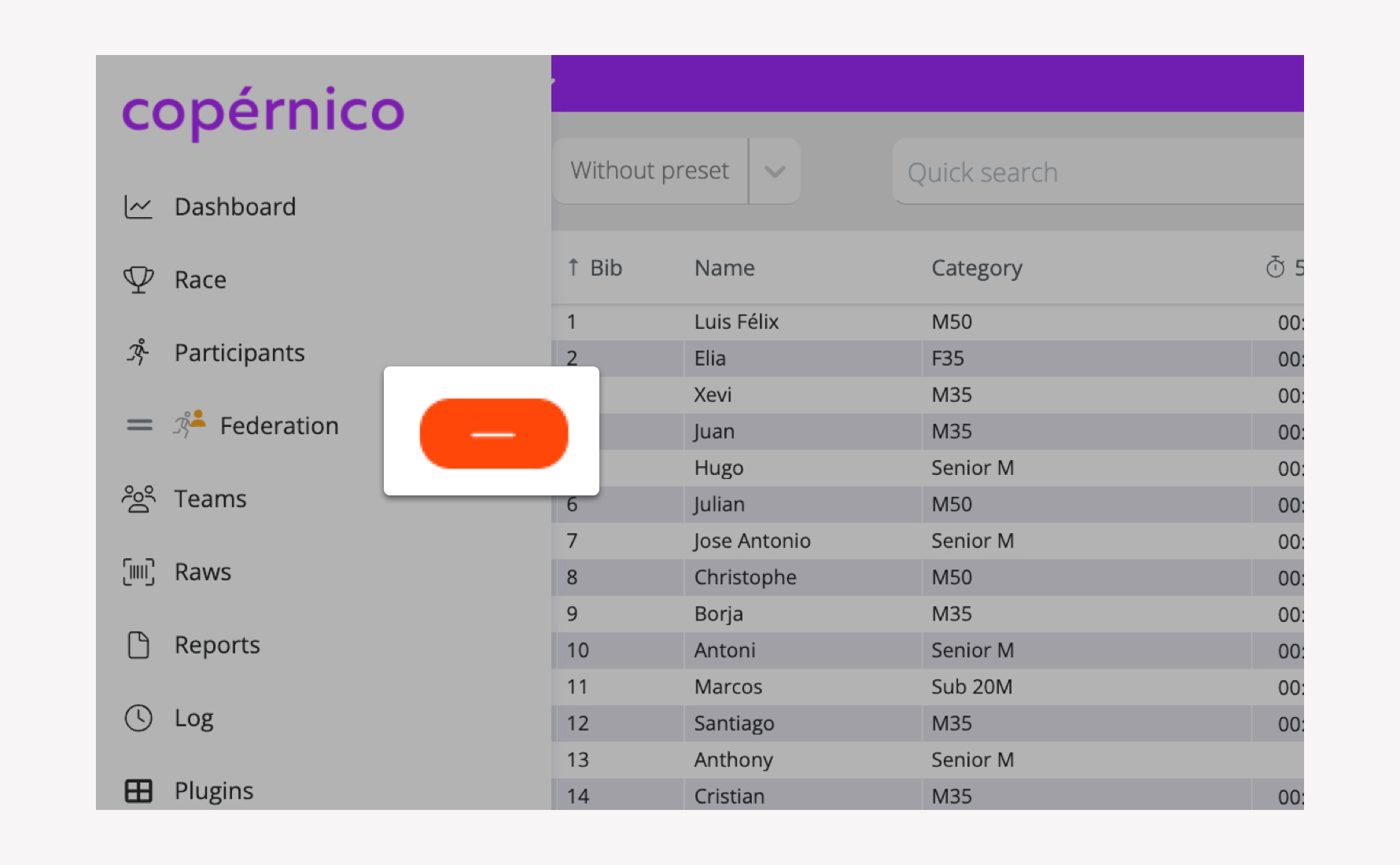Click the drag handle beside Federation

(140, 425)
